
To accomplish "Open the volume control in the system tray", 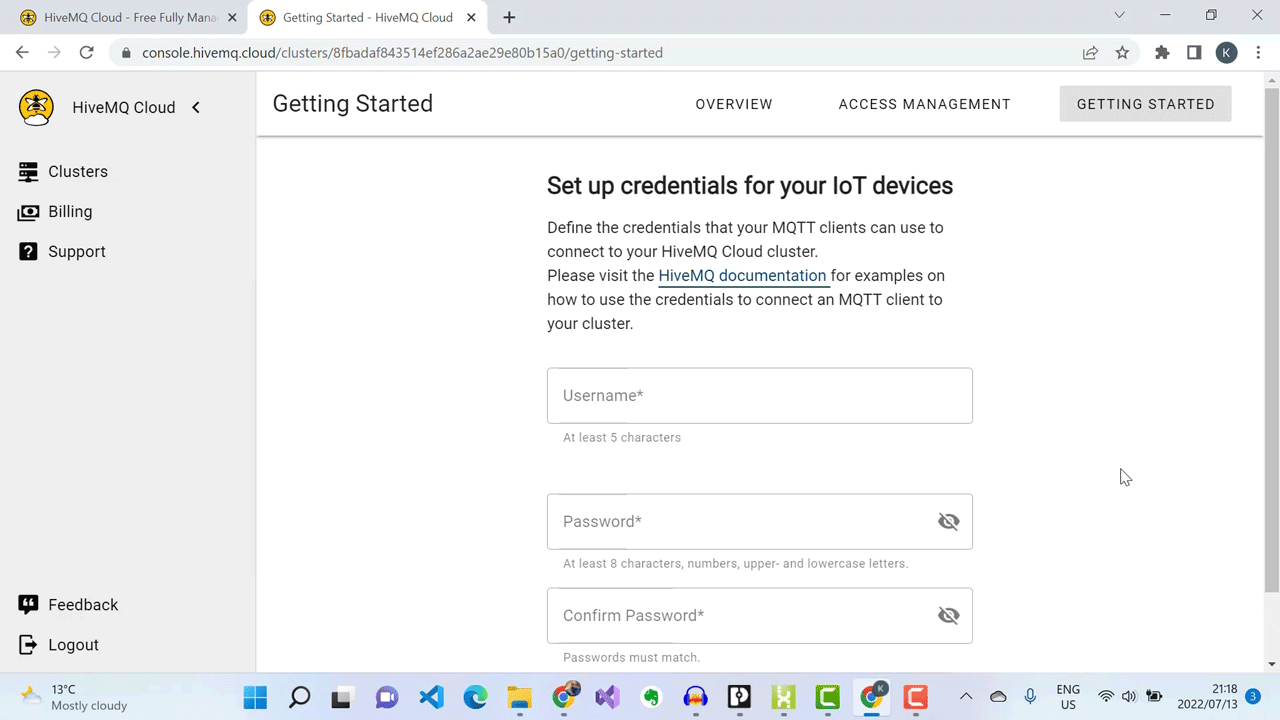I will pyautogui.click(x=1130, y=697).
